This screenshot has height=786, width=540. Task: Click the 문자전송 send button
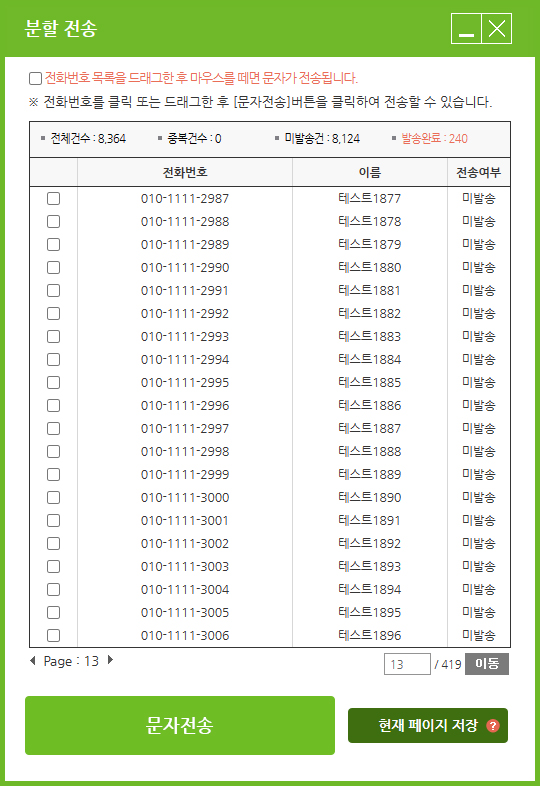tap(180, 725)
